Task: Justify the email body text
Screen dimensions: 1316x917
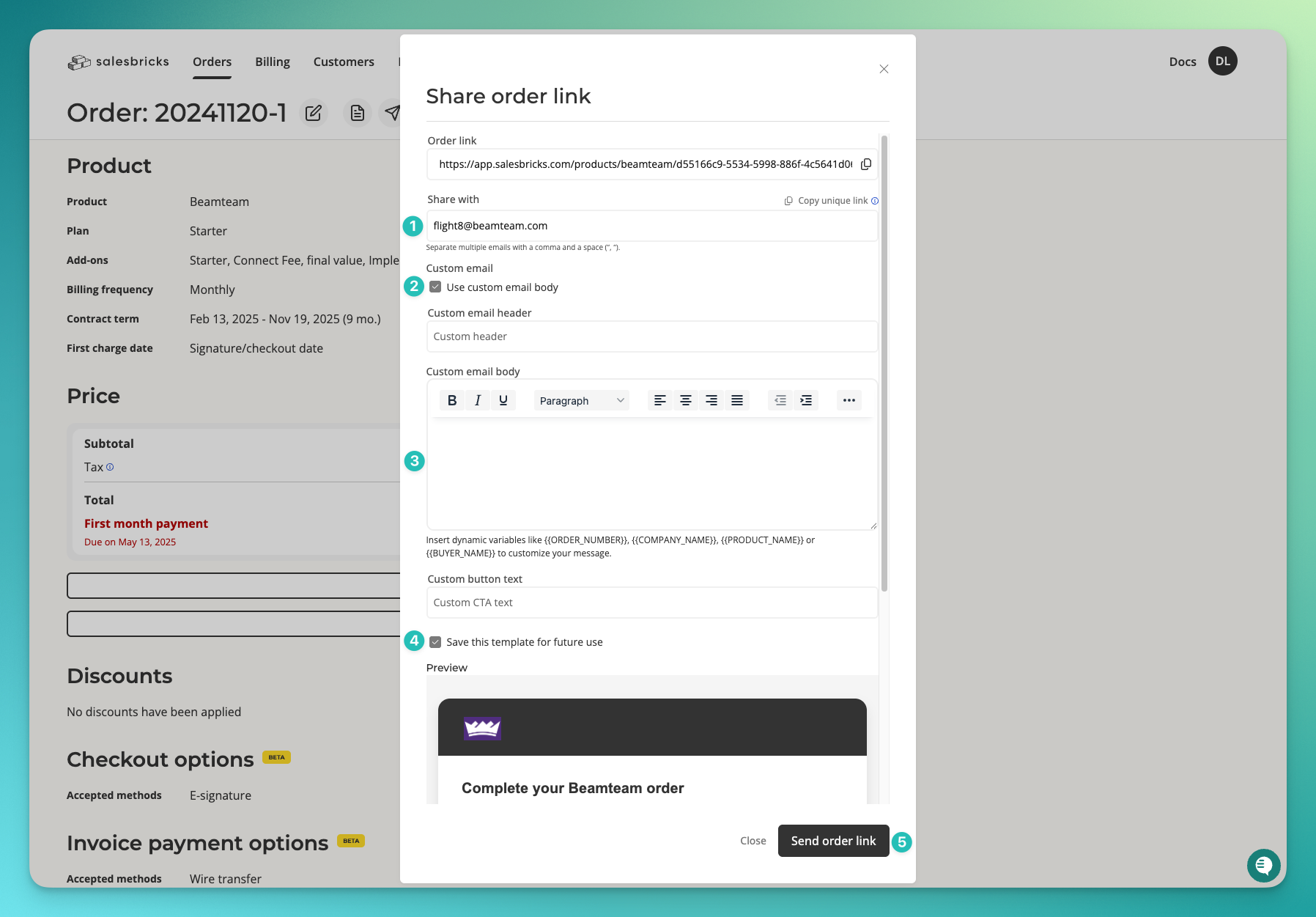Action: pyautogui.click(x=737, y=400)
